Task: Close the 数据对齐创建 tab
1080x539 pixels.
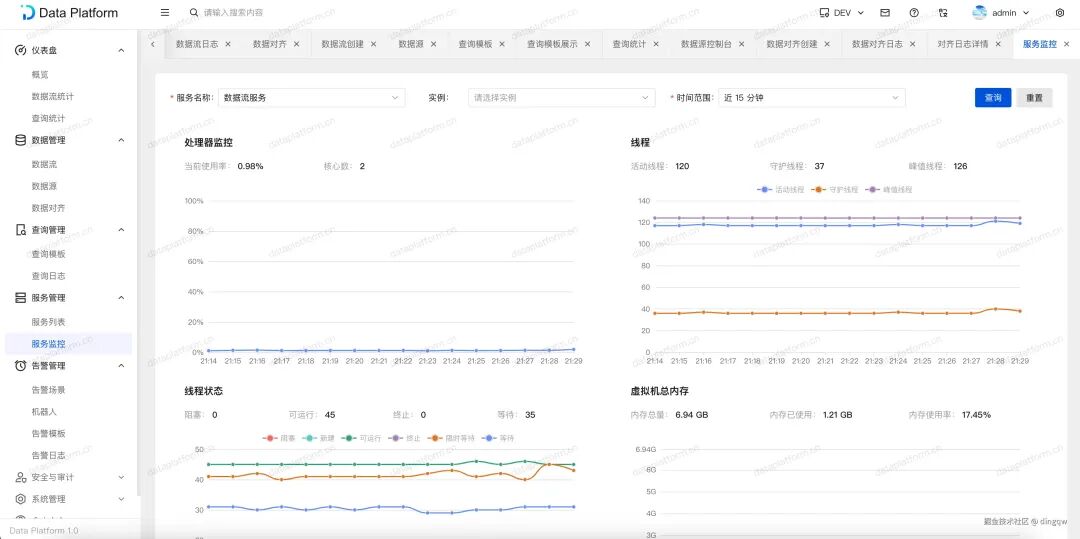Action: pos(827,43)
